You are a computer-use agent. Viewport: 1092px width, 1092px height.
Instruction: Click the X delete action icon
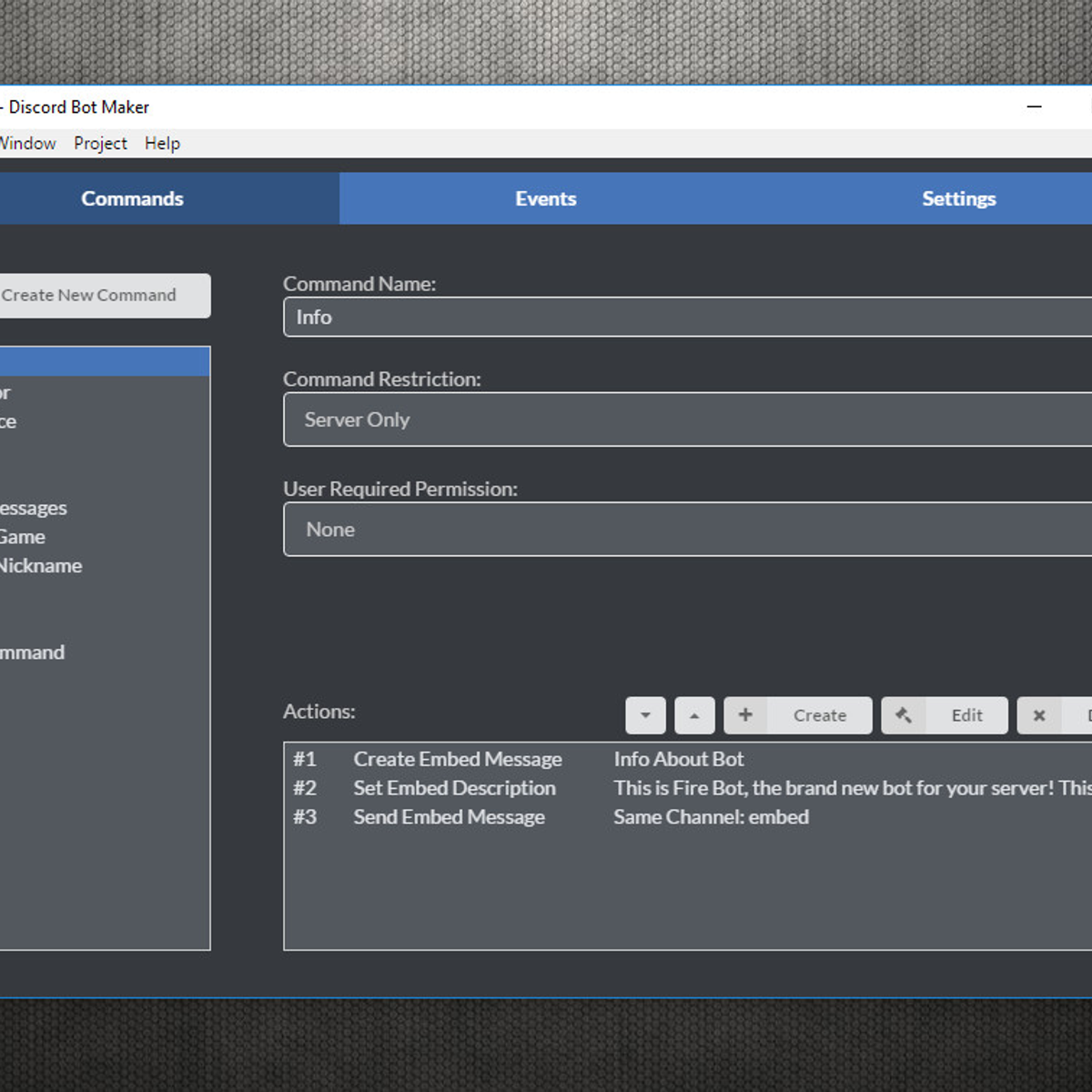click(1039, 715)
